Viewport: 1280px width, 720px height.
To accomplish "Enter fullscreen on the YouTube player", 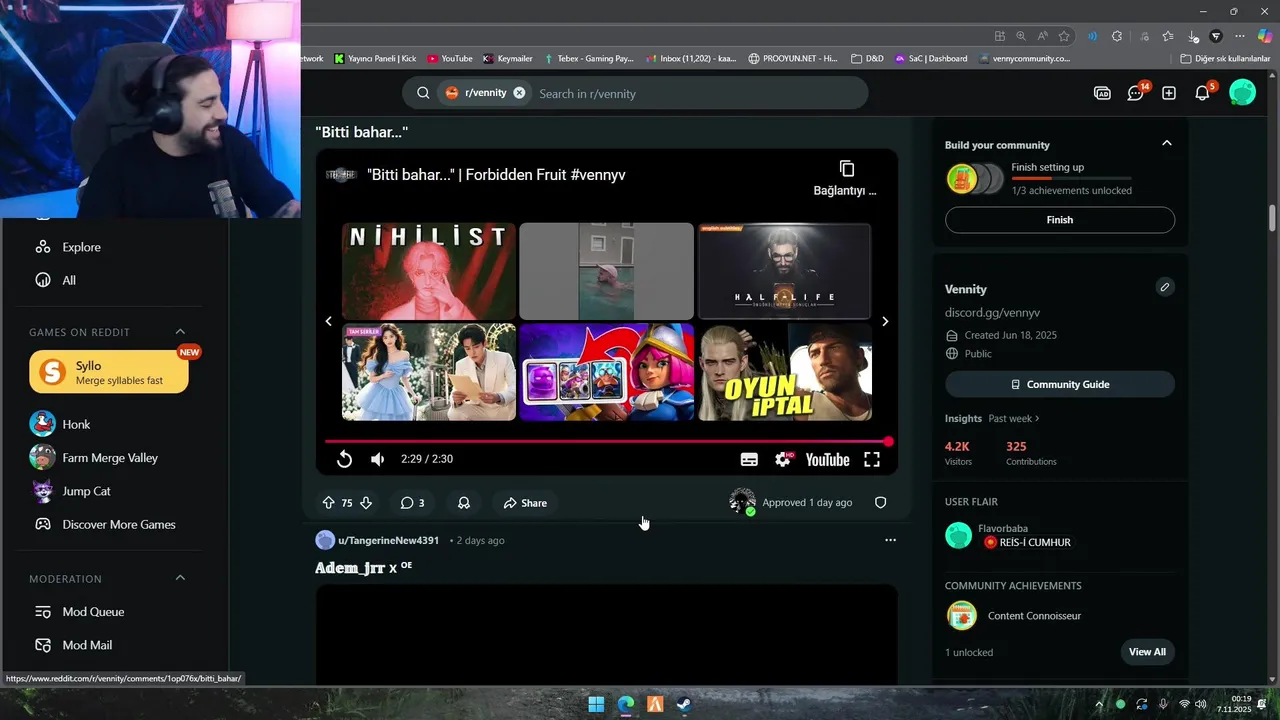I will coord(872,459).
